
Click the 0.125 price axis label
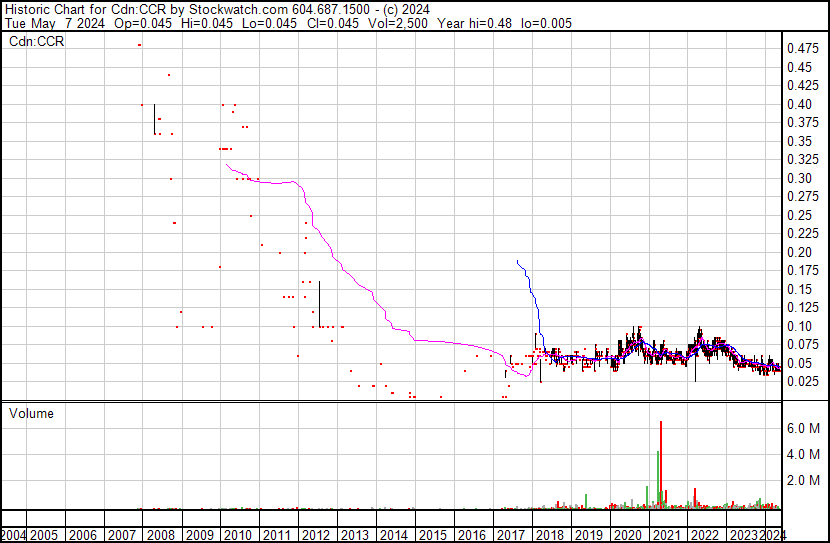tap(802, 307)
